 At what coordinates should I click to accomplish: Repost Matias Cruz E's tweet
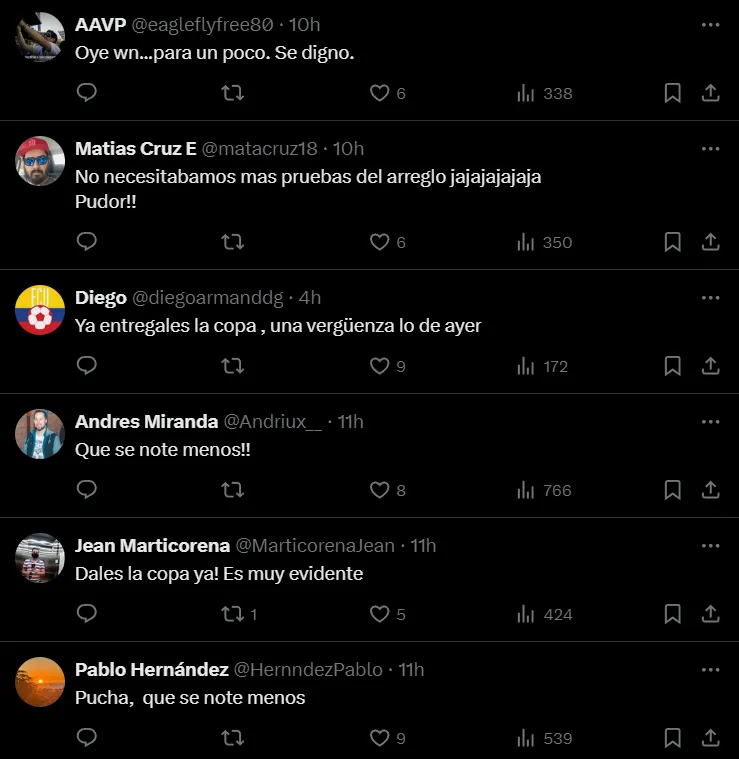(232, 242)
